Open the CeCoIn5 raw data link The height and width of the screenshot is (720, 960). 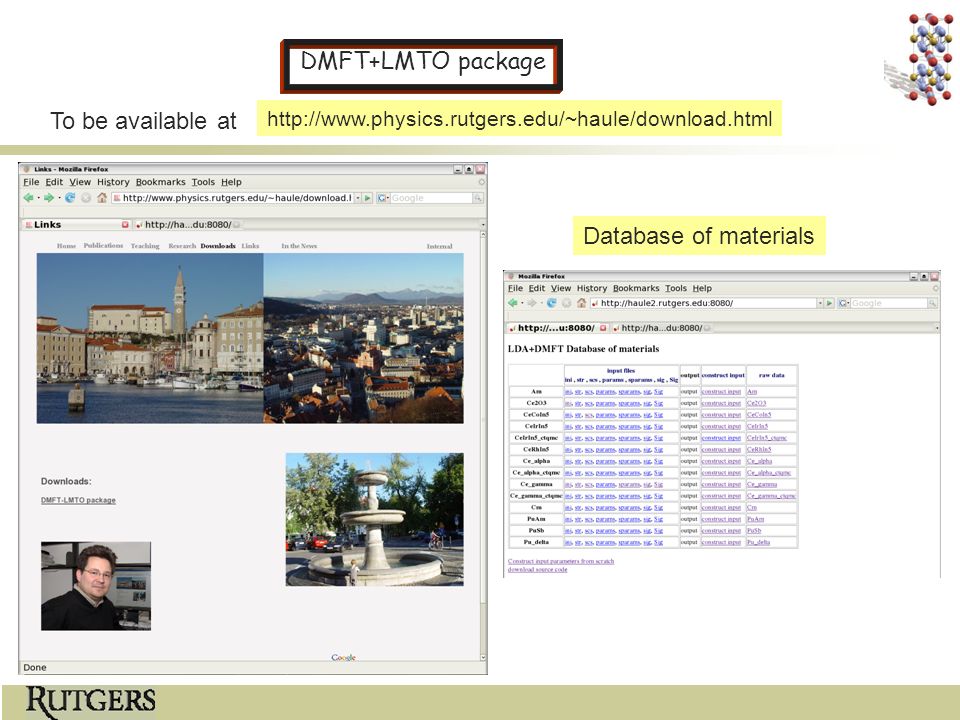coord(759,415)
